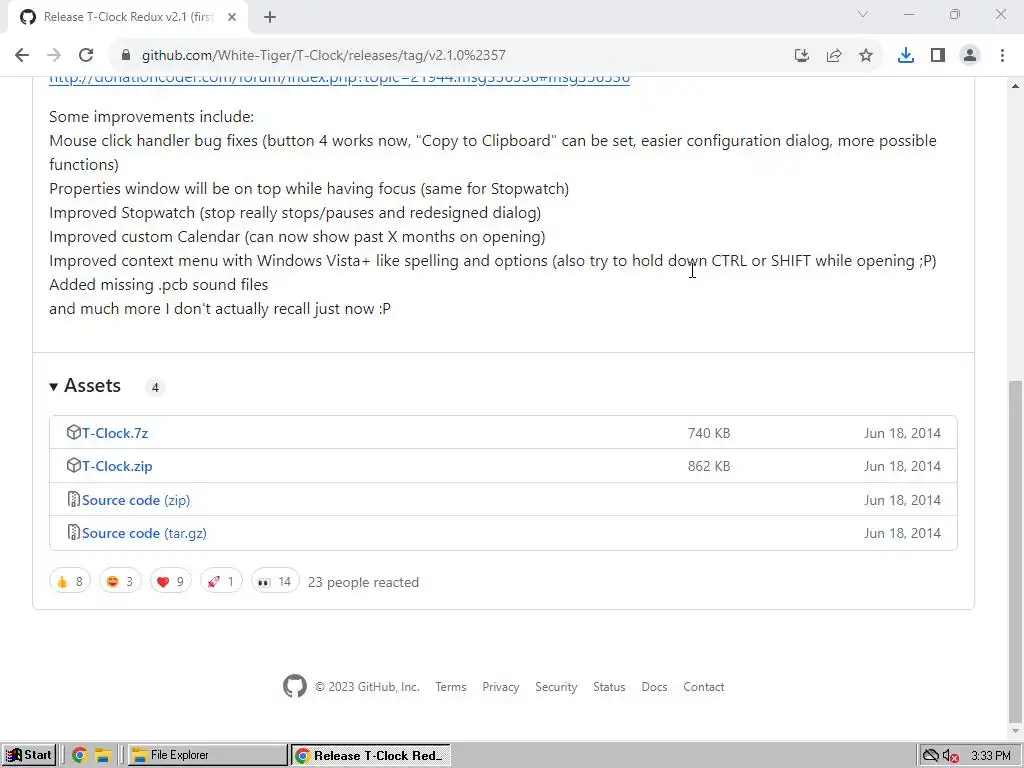Screen dimensions: 1024x768
Task: Toggle the thumbs up reaction with 8
Action: [x=70, y=581]
